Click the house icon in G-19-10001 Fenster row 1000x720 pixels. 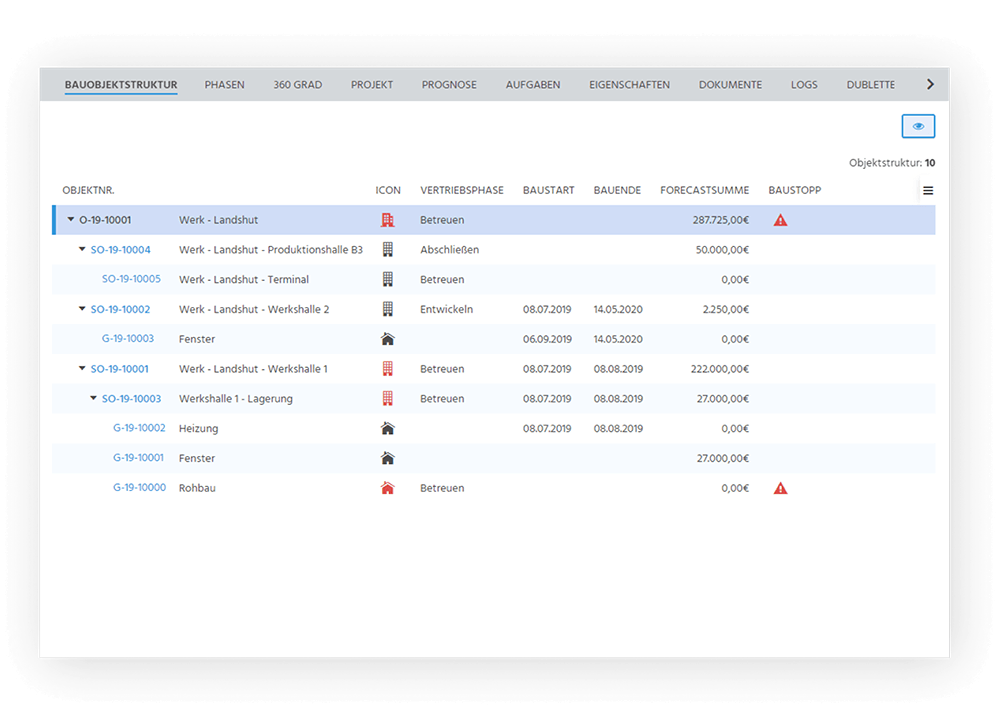click(x=387, y=458)
